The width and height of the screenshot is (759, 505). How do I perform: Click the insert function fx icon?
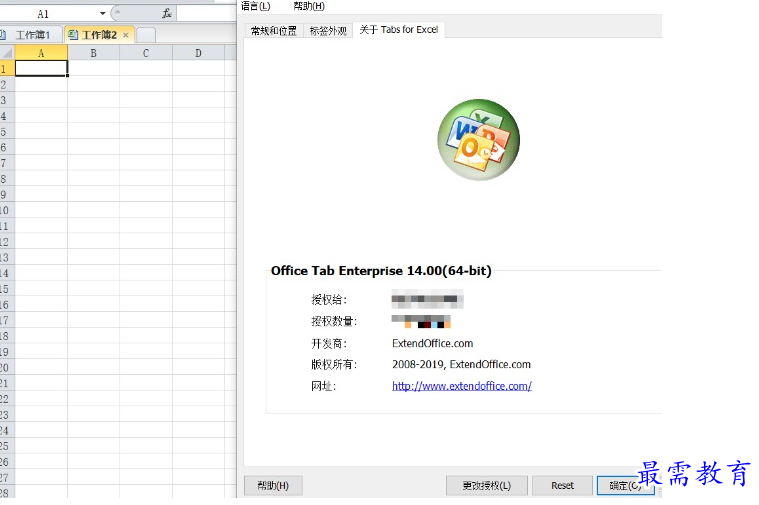[167, 14]
